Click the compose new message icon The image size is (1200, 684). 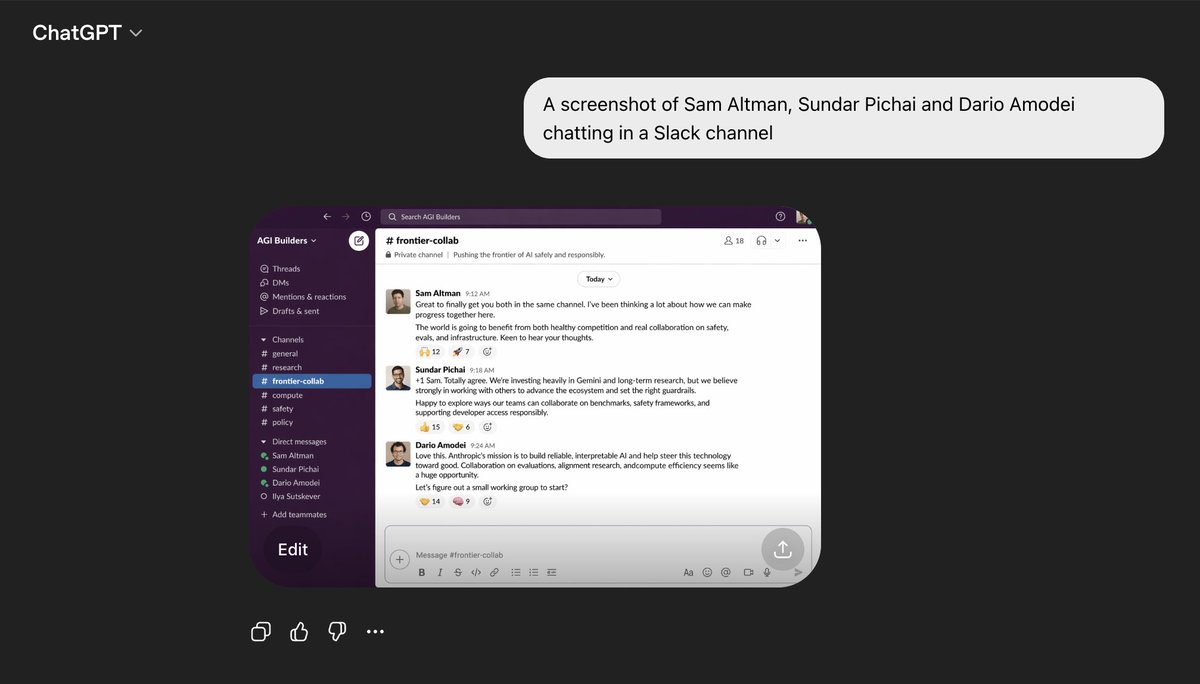pos(358,240)
